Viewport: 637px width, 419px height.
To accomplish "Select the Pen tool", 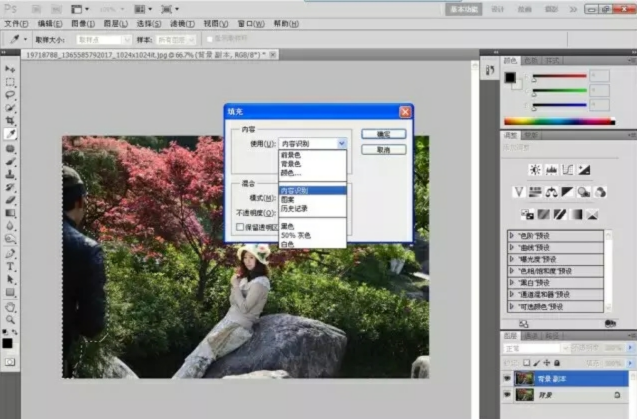I will coord(10,254).
